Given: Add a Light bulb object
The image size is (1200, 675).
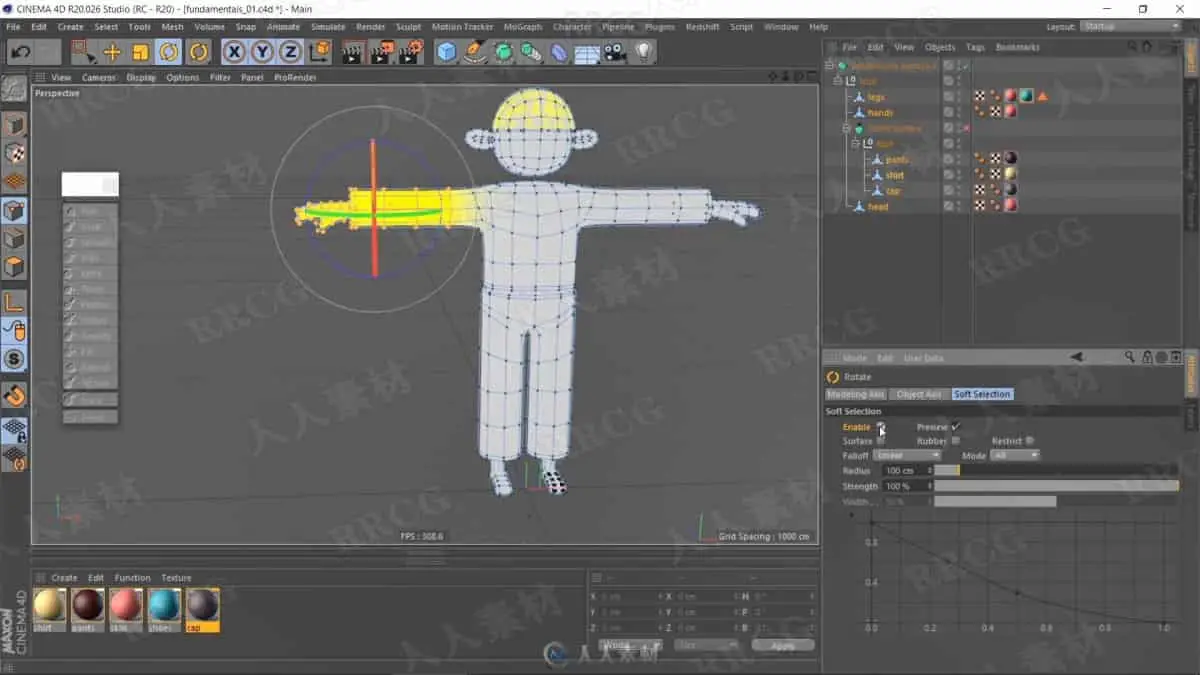Looking at the screenshot, I should click(643, 52).
